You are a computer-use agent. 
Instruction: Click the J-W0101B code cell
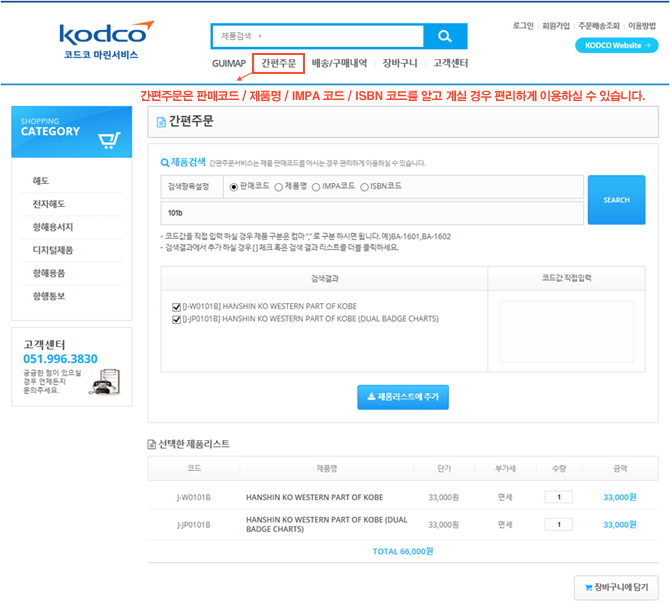point(194,497)
